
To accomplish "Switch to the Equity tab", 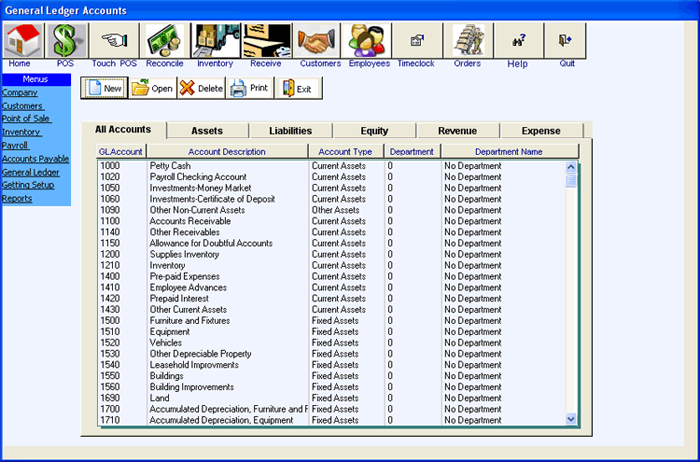I will [x=374, y=131].
